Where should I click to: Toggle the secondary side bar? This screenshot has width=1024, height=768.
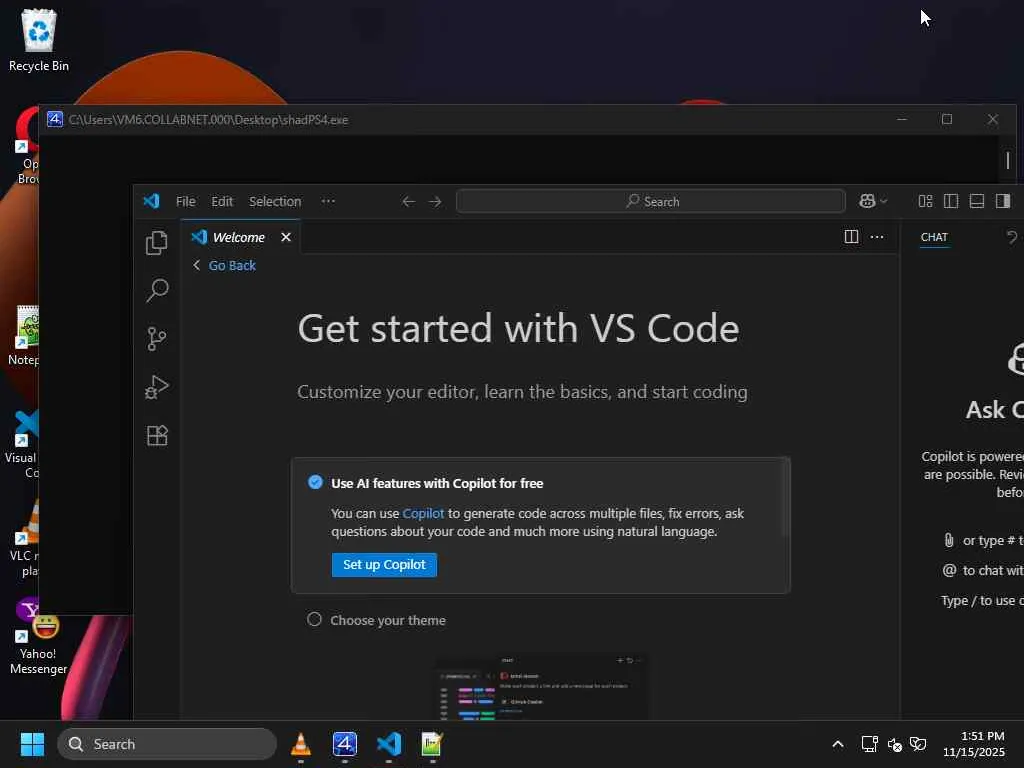click(1002, 201)
